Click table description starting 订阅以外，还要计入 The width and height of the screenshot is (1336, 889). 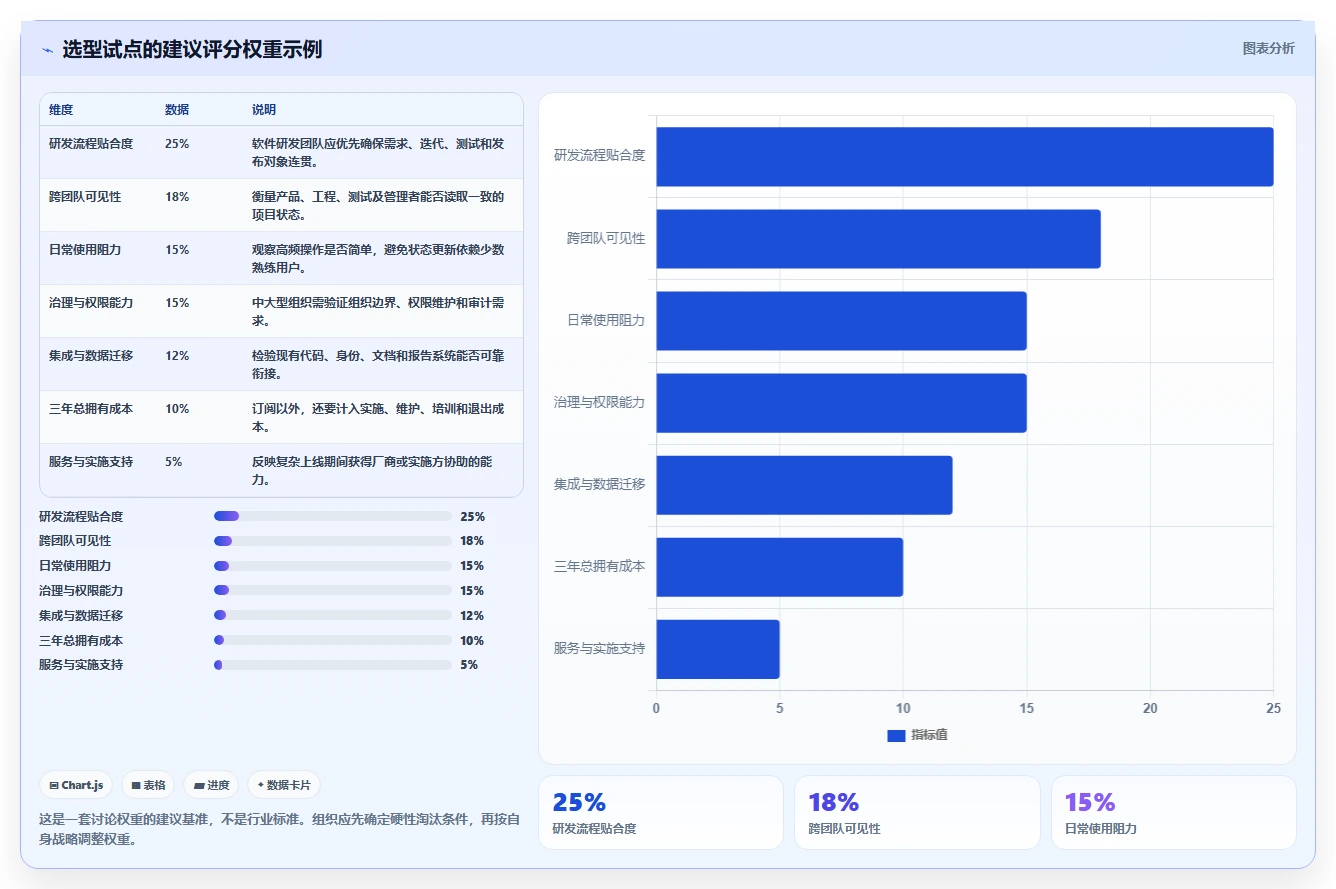[378, 418]
